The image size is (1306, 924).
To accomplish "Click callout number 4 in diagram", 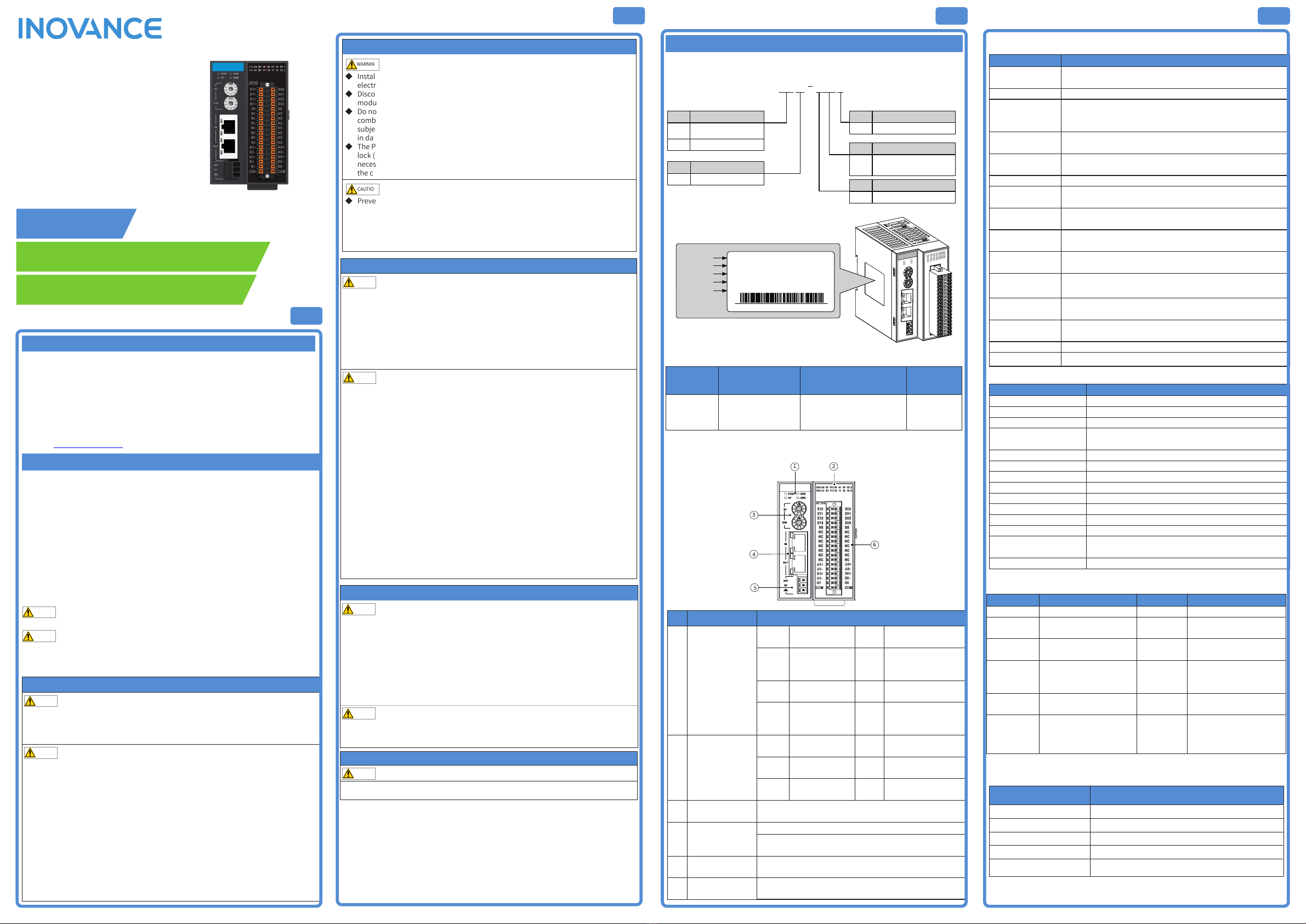I will (x=754, y=554).
